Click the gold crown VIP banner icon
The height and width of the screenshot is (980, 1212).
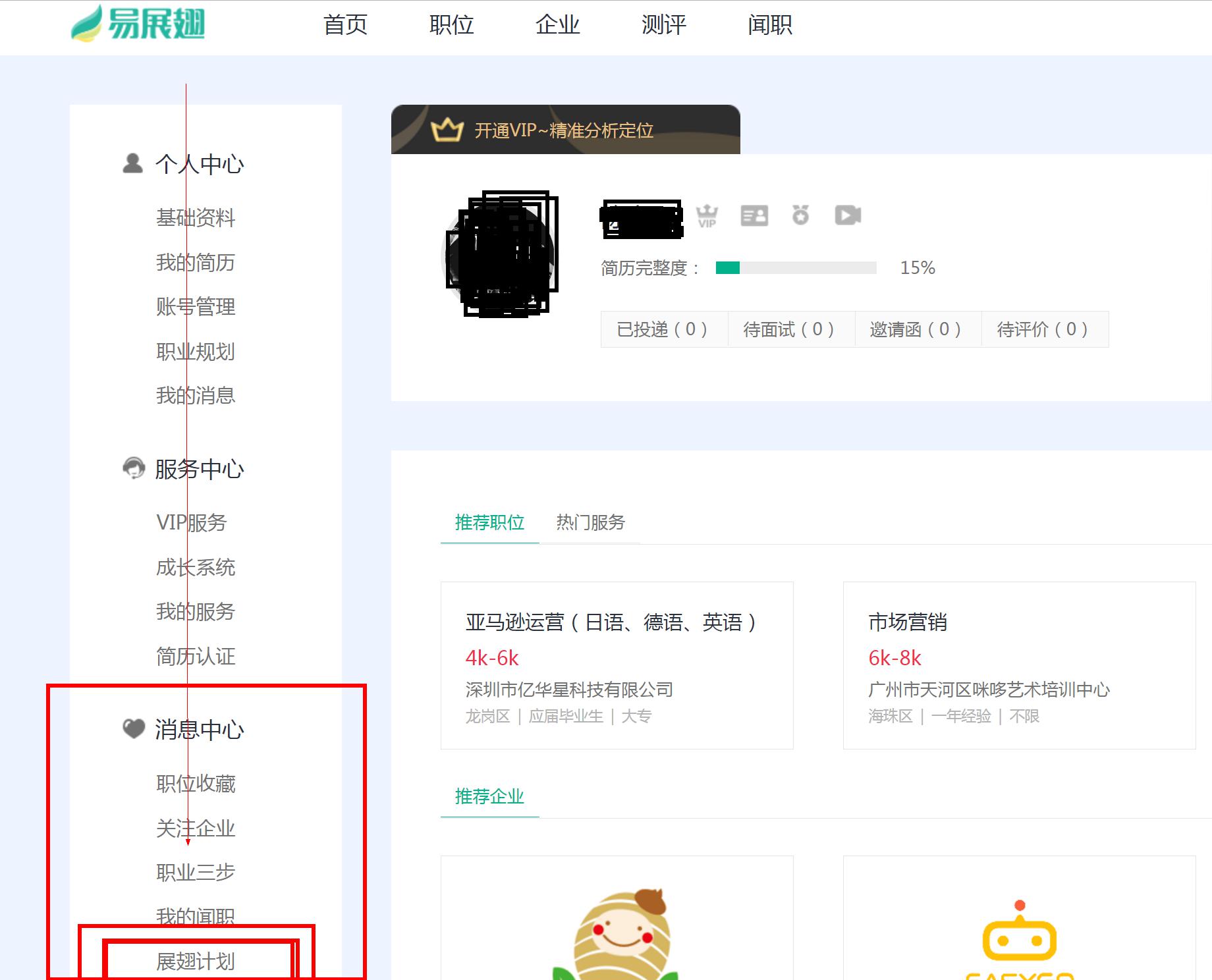pyautogui.click(x=447, y=130)
